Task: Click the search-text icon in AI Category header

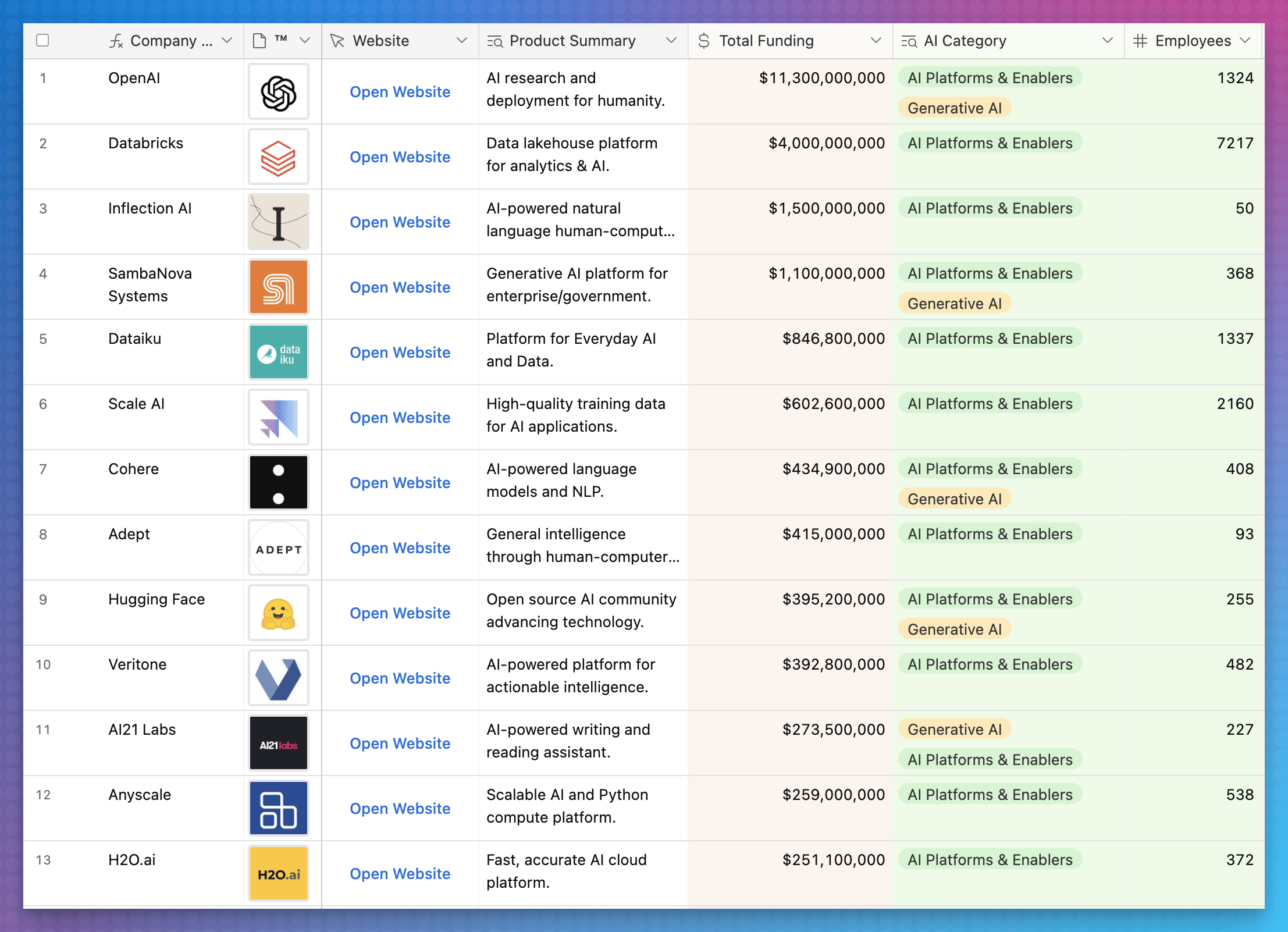Action: click(909, 41)
